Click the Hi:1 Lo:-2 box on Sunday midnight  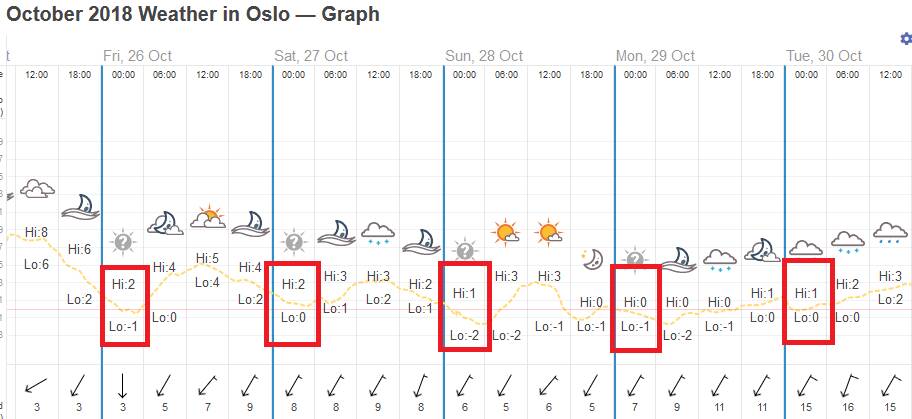[x=465, y=306]
